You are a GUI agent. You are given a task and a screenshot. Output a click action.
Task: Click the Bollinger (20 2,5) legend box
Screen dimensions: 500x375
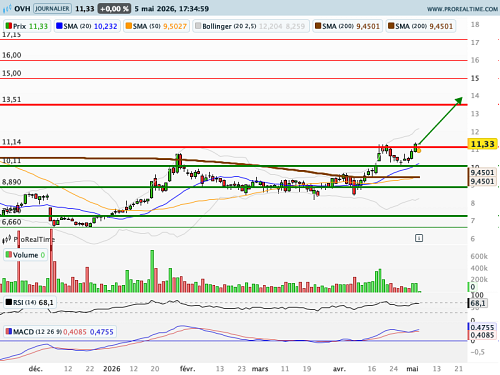click(x=251, y=26)
